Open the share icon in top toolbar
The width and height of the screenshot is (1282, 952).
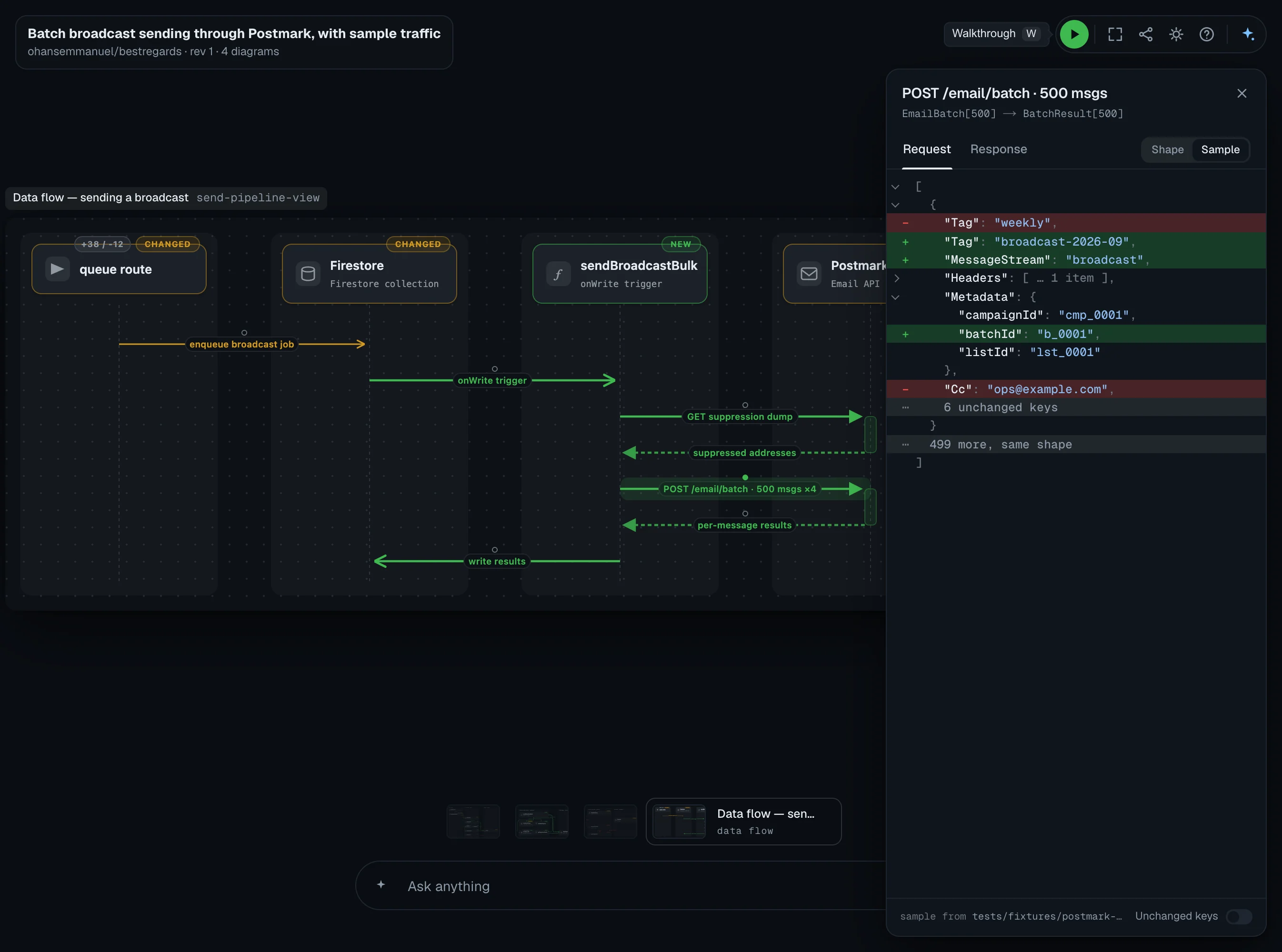pos(1145,34)
